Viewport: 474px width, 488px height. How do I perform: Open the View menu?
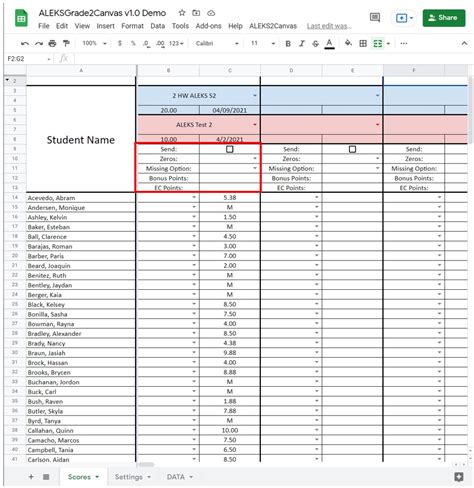coord(82,26)
